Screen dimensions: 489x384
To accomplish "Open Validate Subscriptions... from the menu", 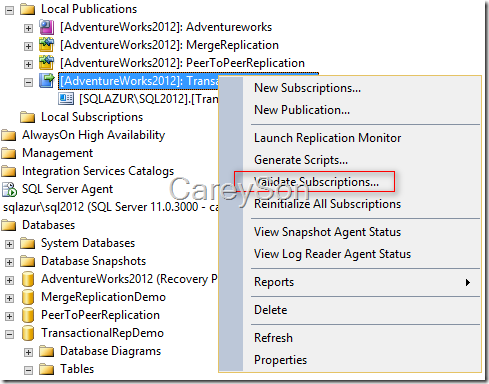I will click(362, 182).
